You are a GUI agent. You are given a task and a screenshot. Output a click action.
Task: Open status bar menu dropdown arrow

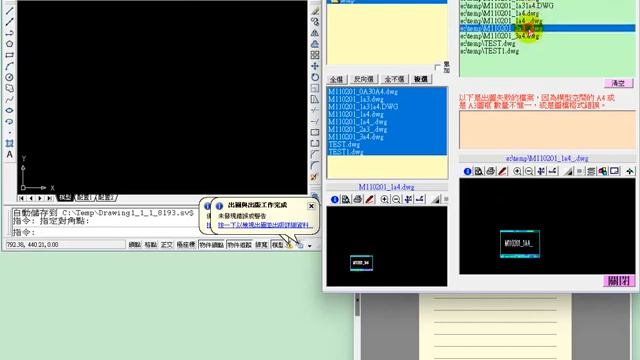(310, 246)
